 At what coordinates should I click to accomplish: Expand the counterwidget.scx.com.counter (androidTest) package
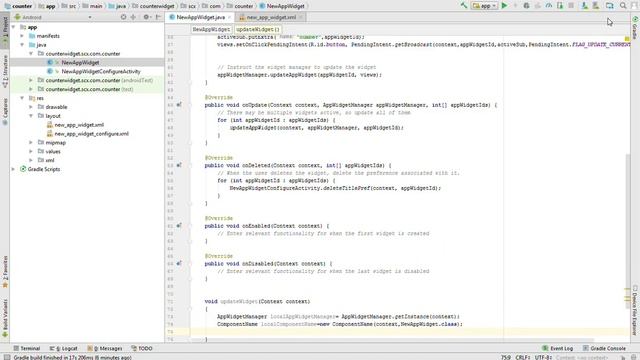31,80
